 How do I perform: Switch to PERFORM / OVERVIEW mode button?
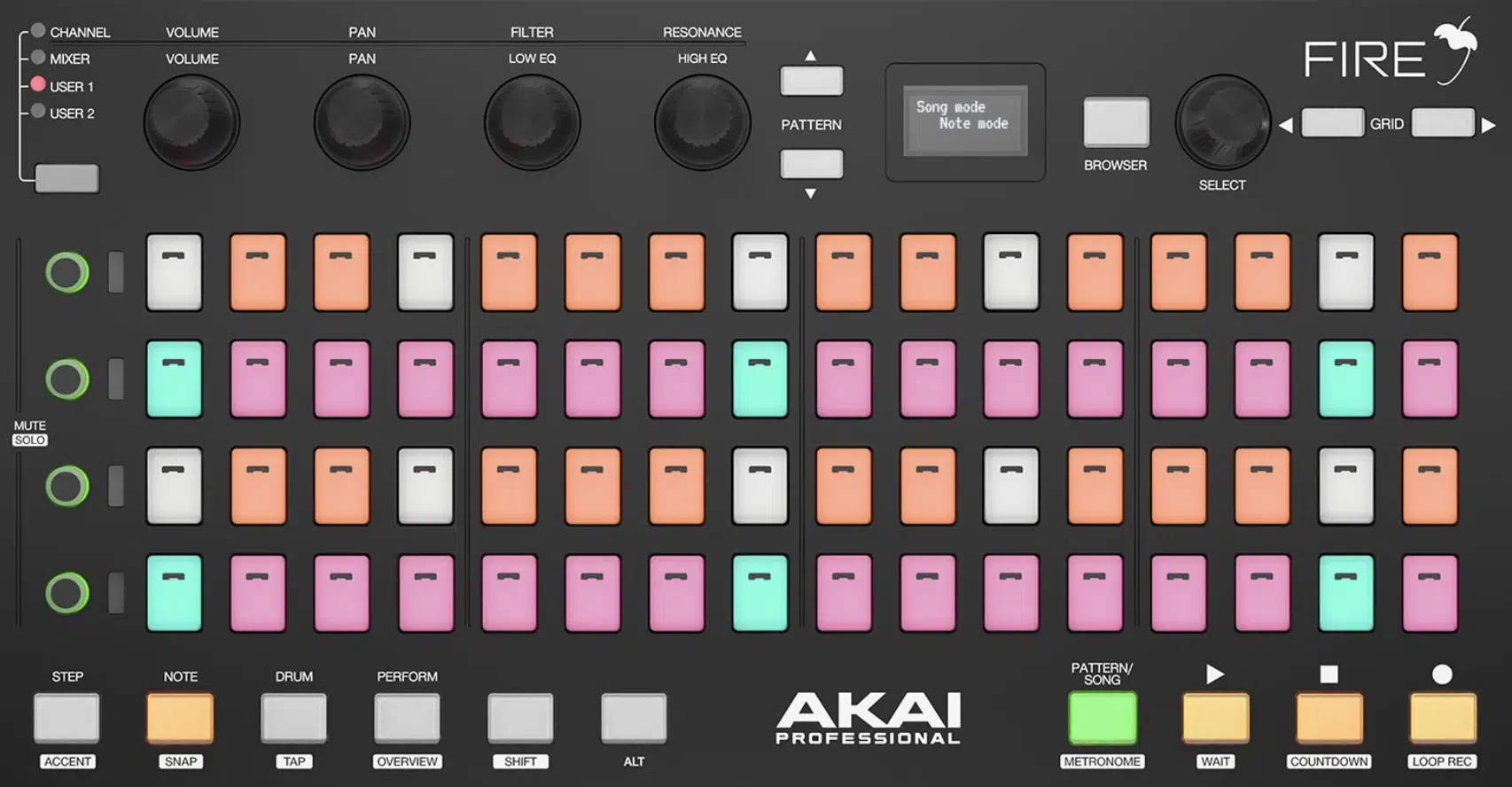pos(407,718)
